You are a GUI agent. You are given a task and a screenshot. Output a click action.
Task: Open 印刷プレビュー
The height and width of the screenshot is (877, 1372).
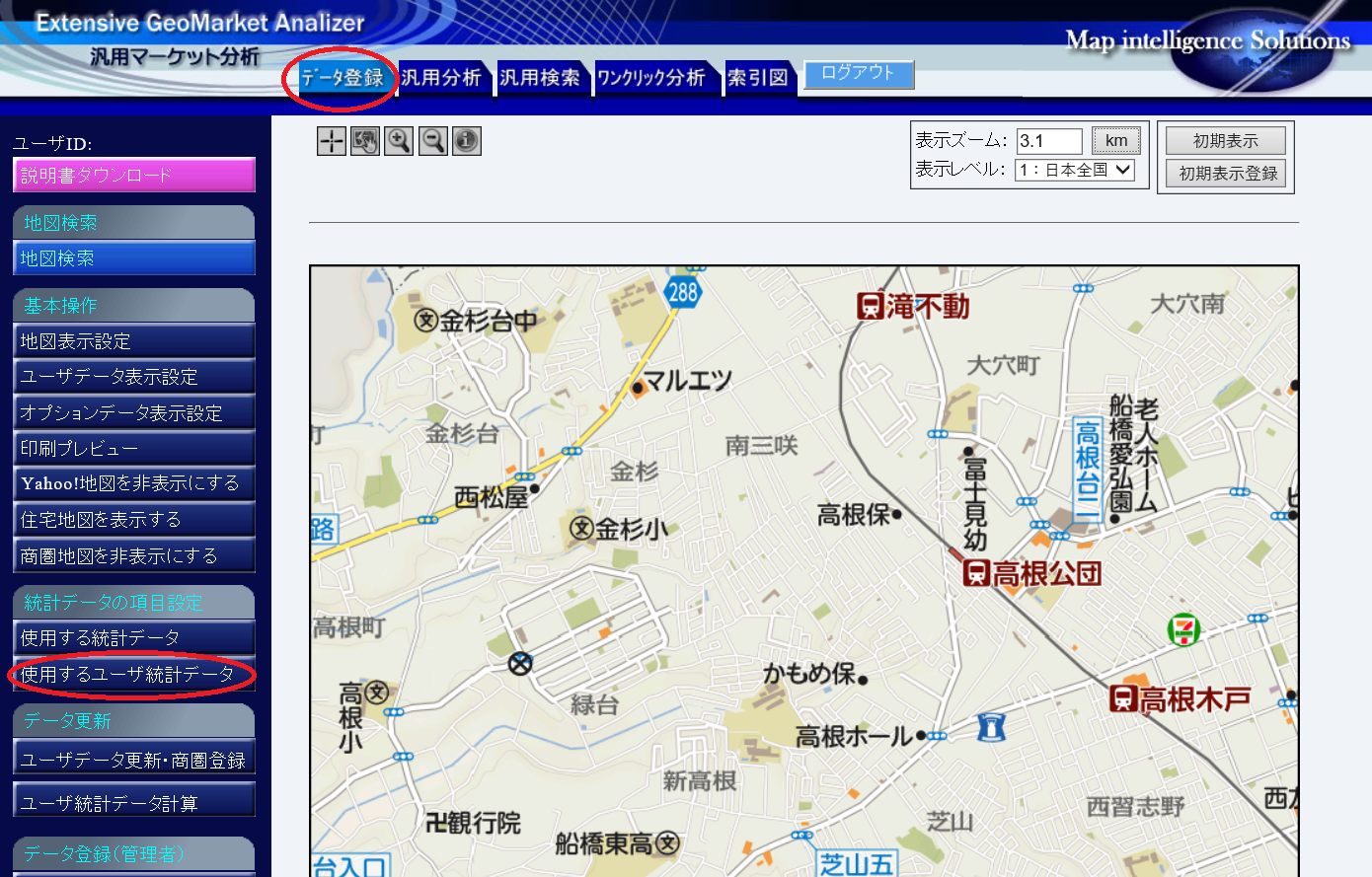tap(134, 448)
